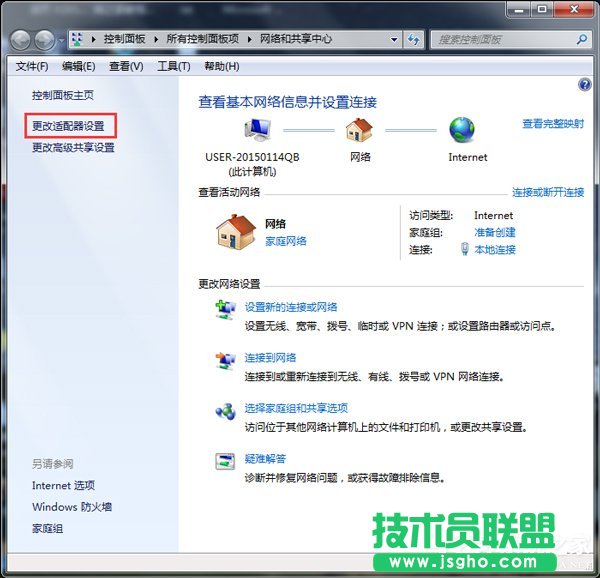Image resolution: width=600 pixels, height=578 pixels.
Task: Select the 控制面板 breadcrumb
Action: tap(124, 39)
